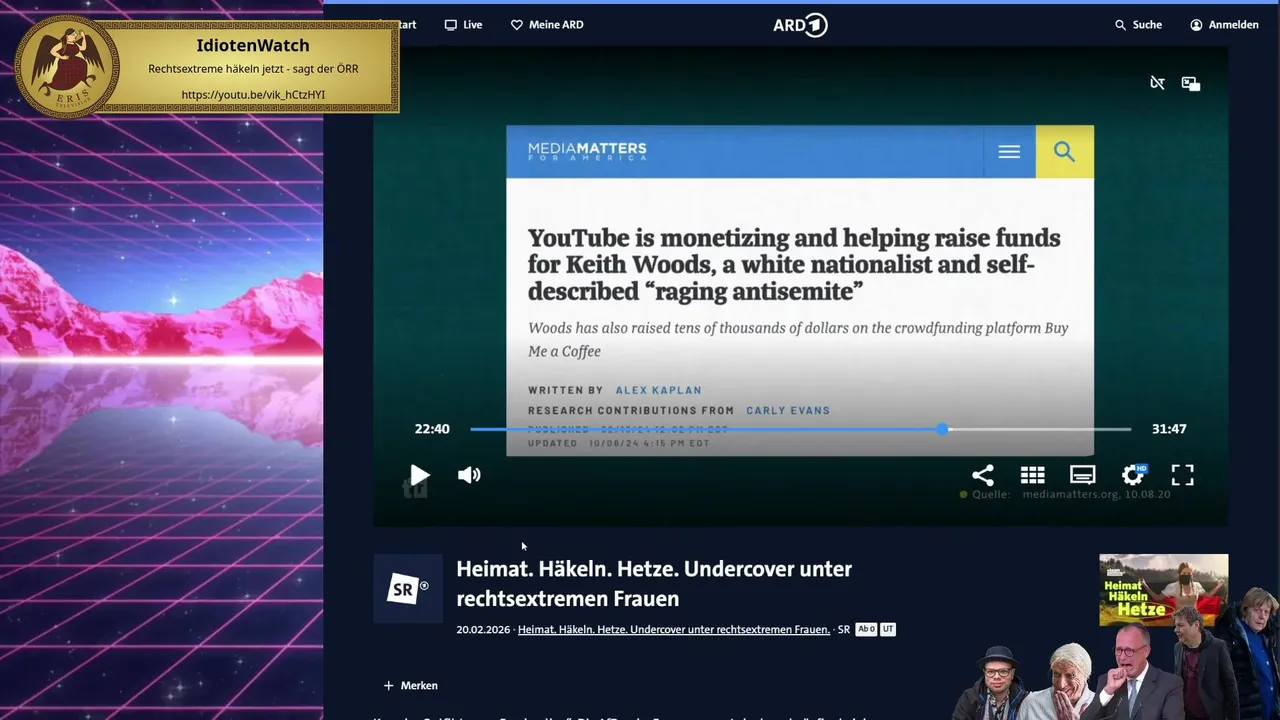This screenshot has height=720, width=1280.
Task: Open the grid icon in player controls
Action: [1033, 475]
